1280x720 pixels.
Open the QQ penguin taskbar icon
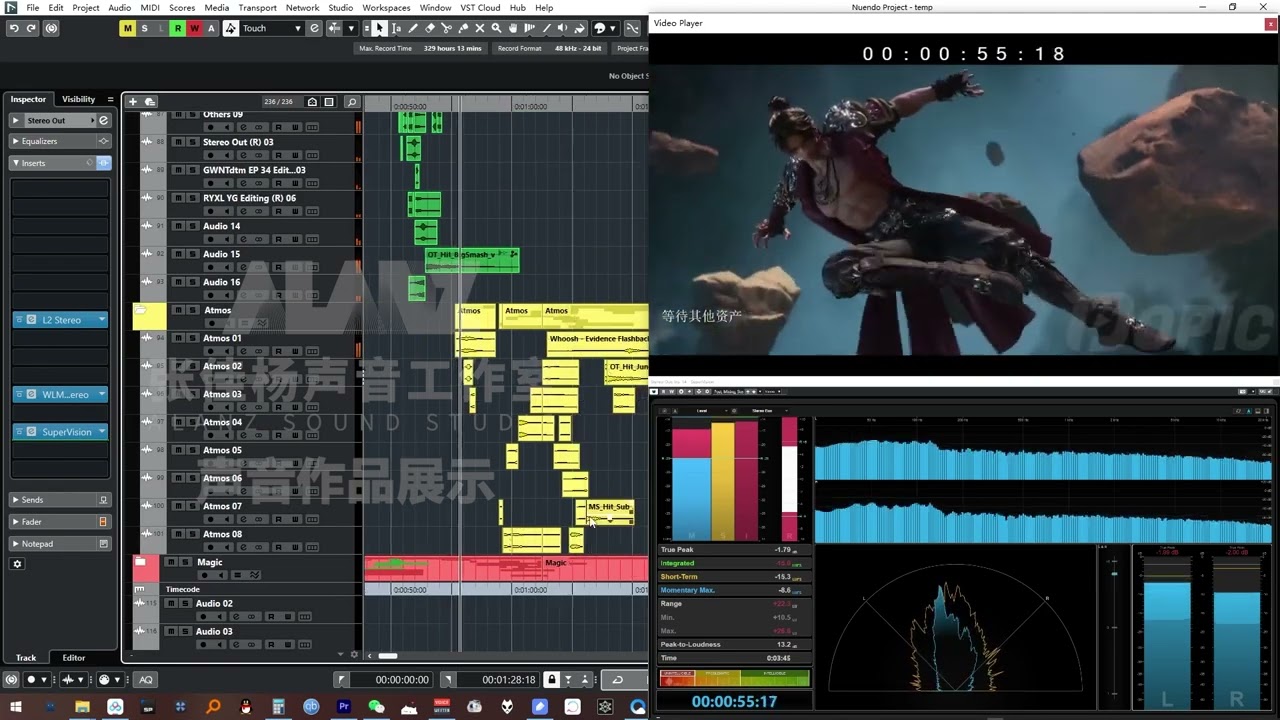(x=246, y=707)
